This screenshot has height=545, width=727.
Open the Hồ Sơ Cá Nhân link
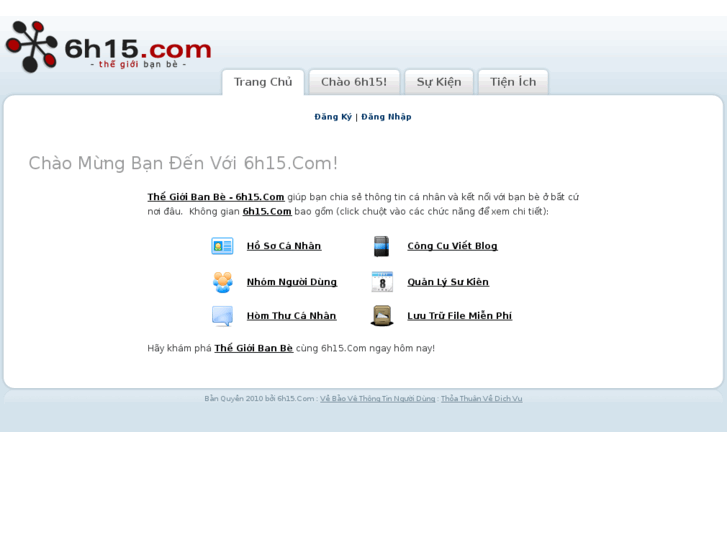[x=284, y=246]
